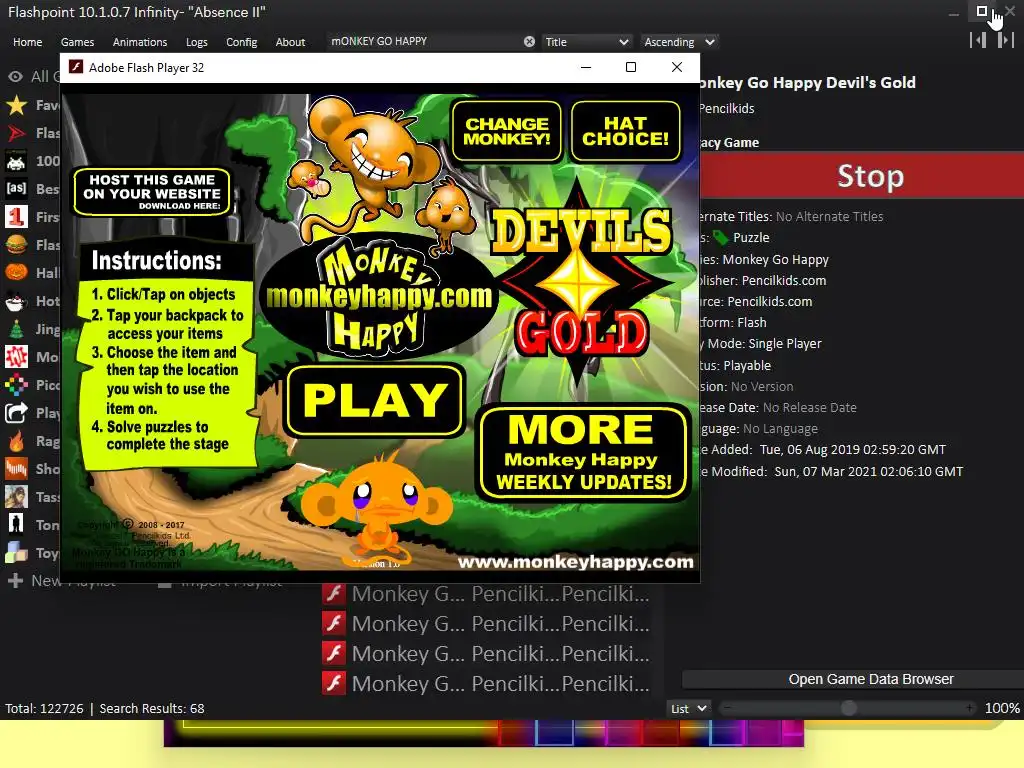
Task: Select the bowl Hot playlist icon
Action: (x=16, y=301)
